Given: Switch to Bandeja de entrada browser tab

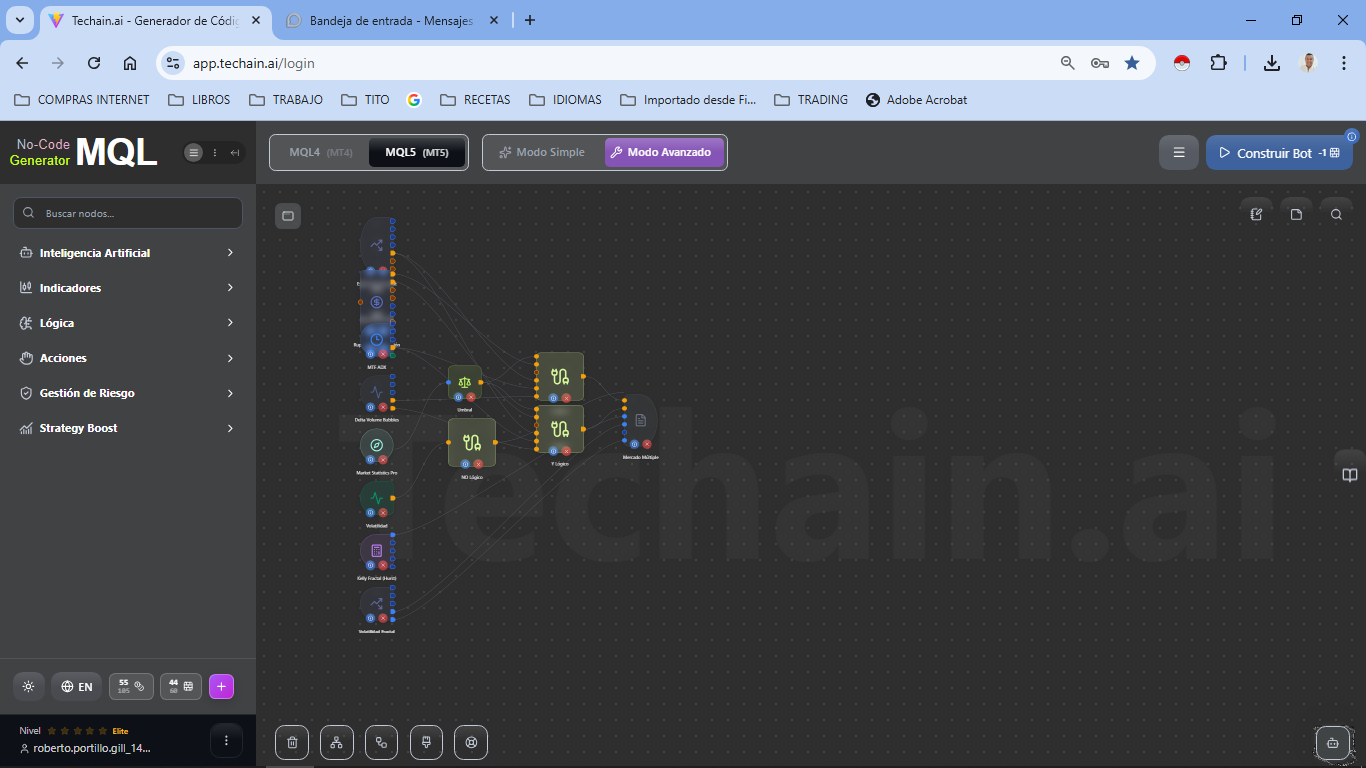Looking at the screenshot, I should coord(390,20).
